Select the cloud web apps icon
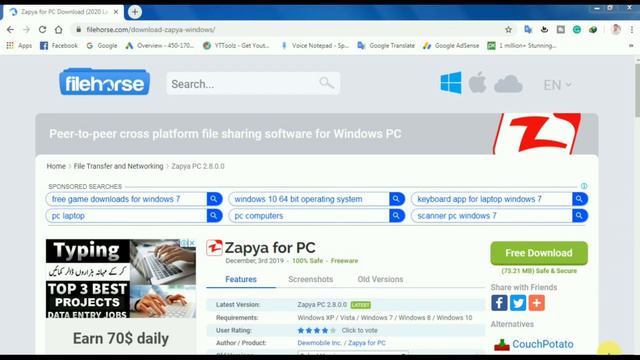 click(508, 84)
